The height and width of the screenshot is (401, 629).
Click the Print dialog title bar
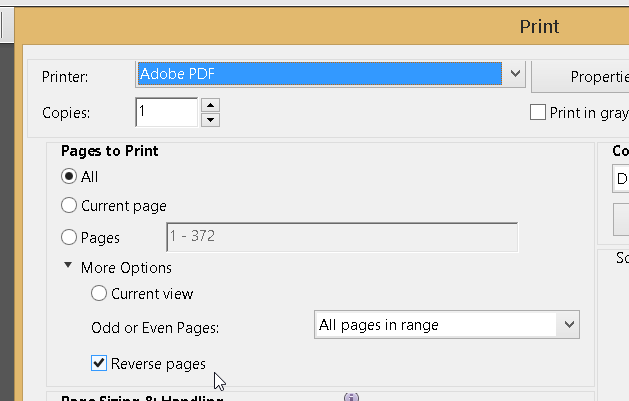pyautogui.click(x=322, y=26)
